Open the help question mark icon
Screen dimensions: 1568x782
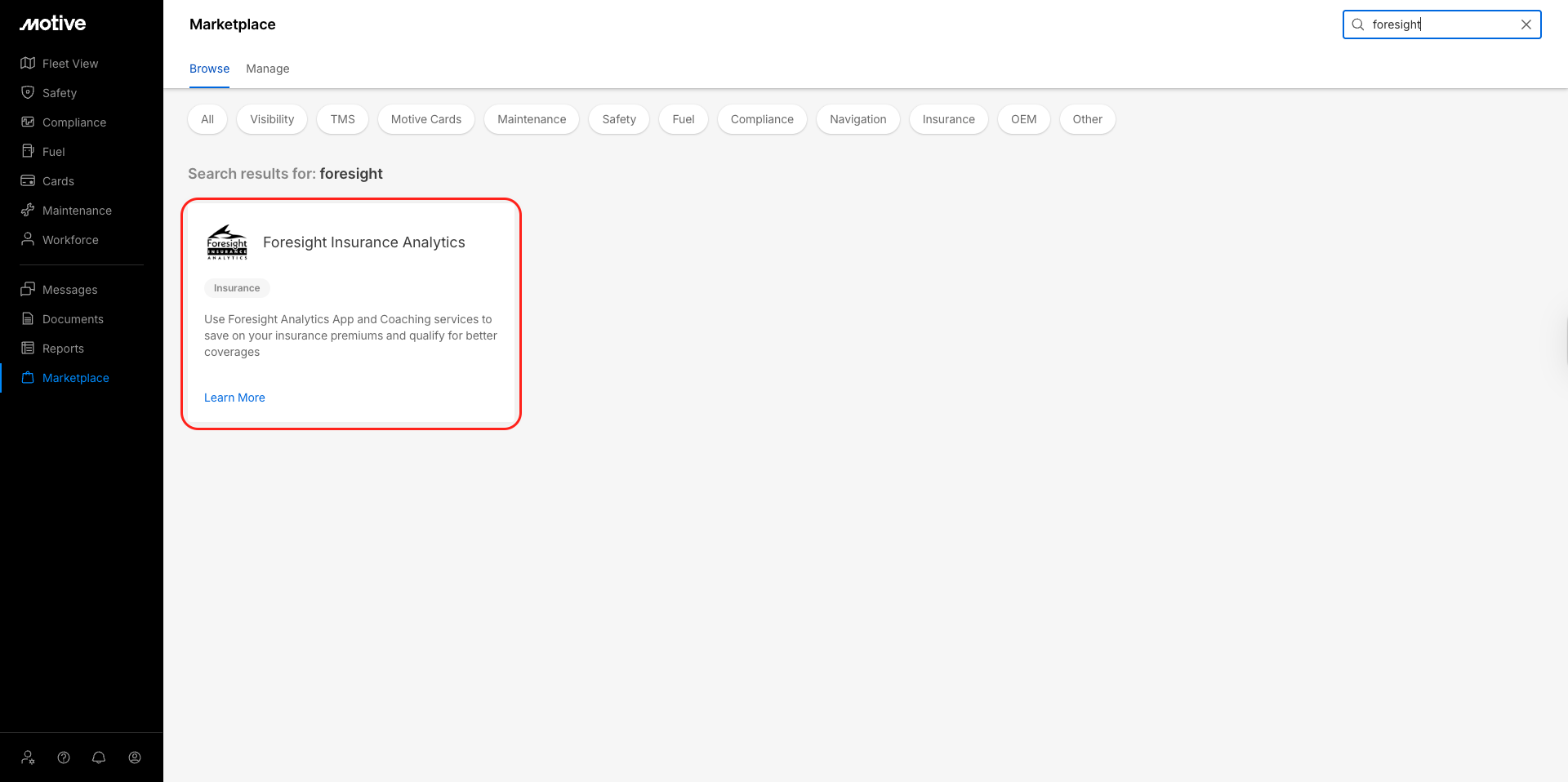[64, 758]
